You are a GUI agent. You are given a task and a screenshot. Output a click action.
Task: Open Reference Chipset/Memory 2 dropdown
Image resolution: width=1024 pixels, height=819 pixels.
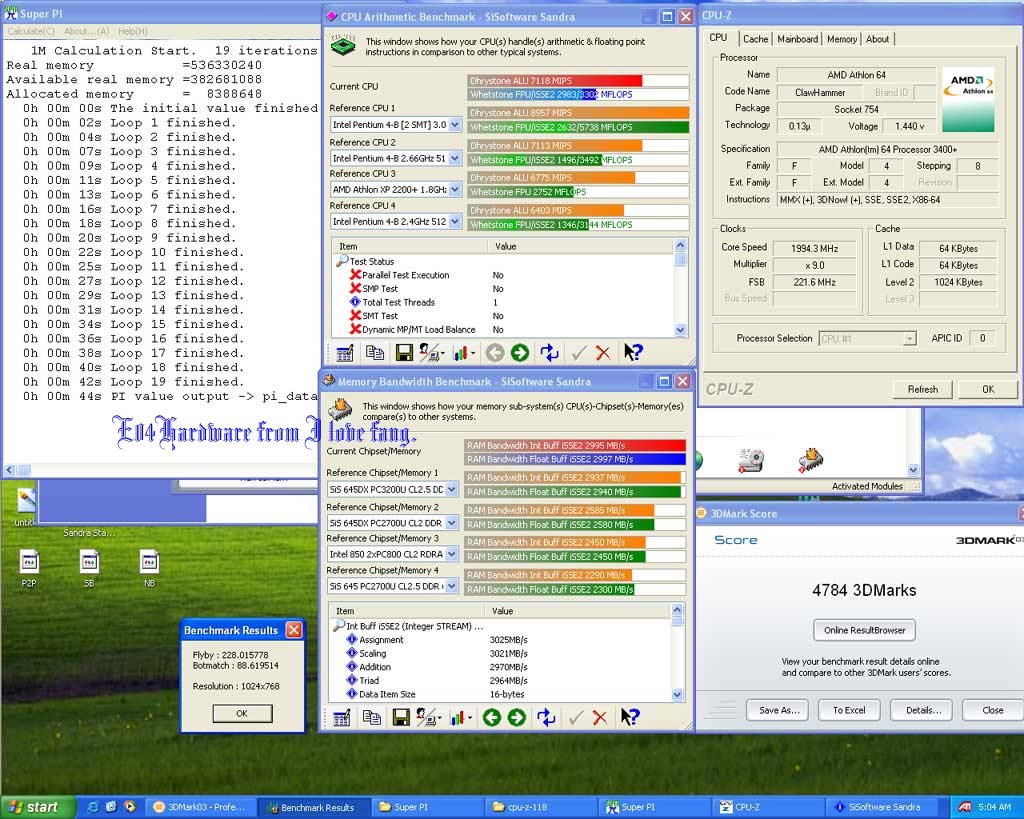(451, 523)
